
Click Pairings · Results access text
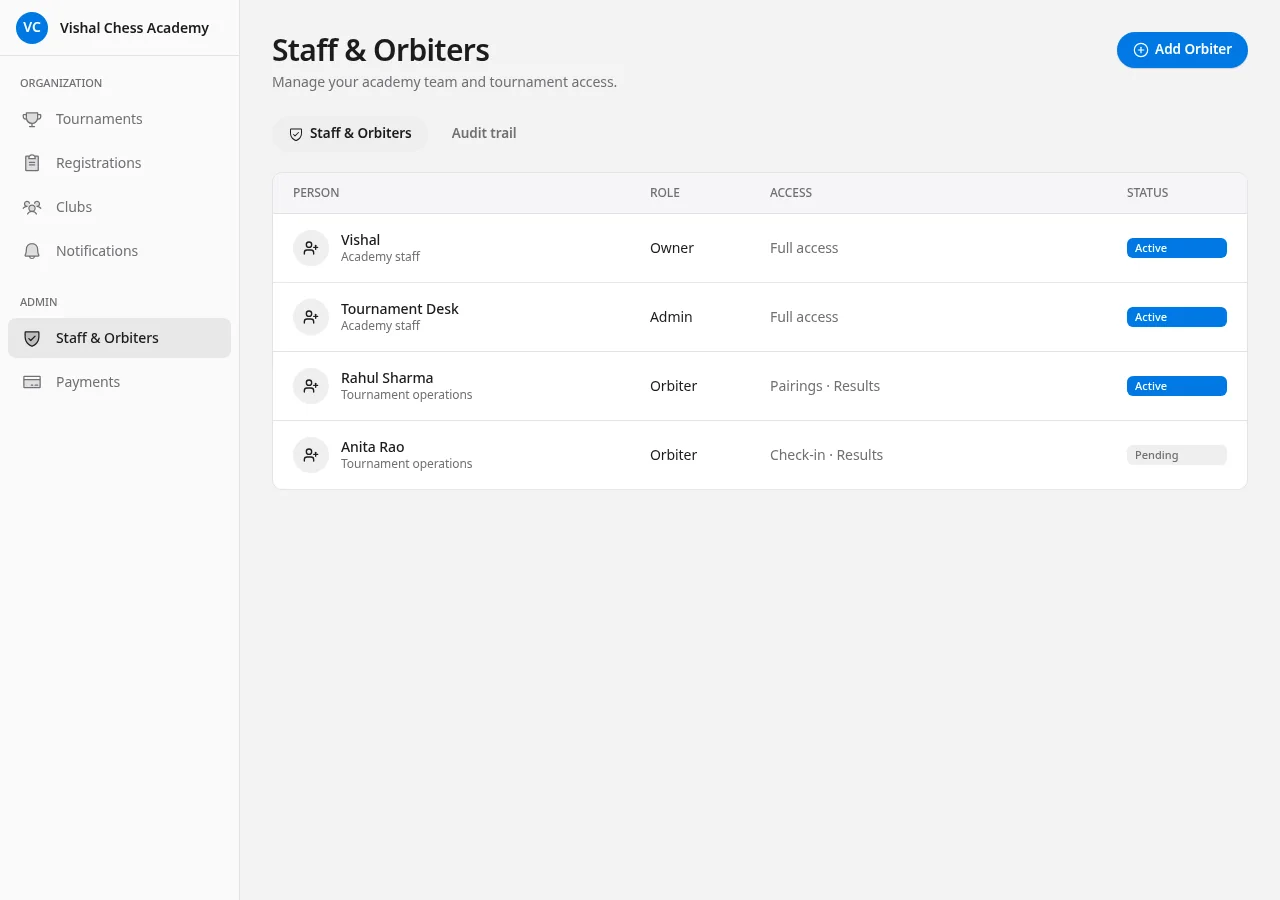[825, 386]
